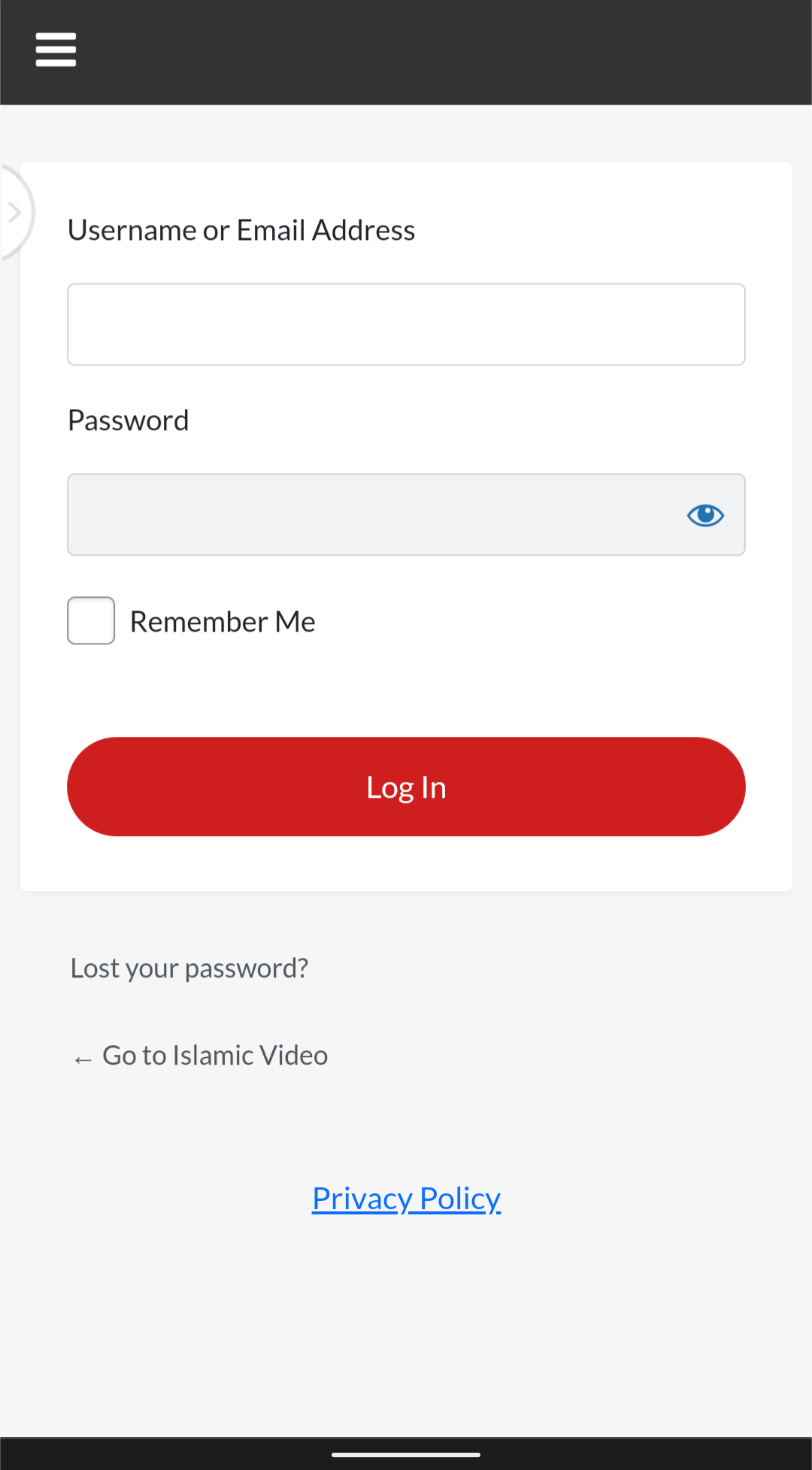Focus the Username or Email Address field
The image size is (812, 1470).
click(406, 324)
